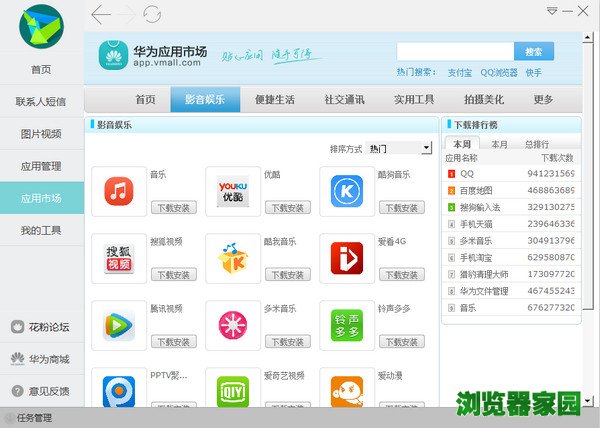Click 下载安装 for 多米音乐

click(x=288, y=342)
